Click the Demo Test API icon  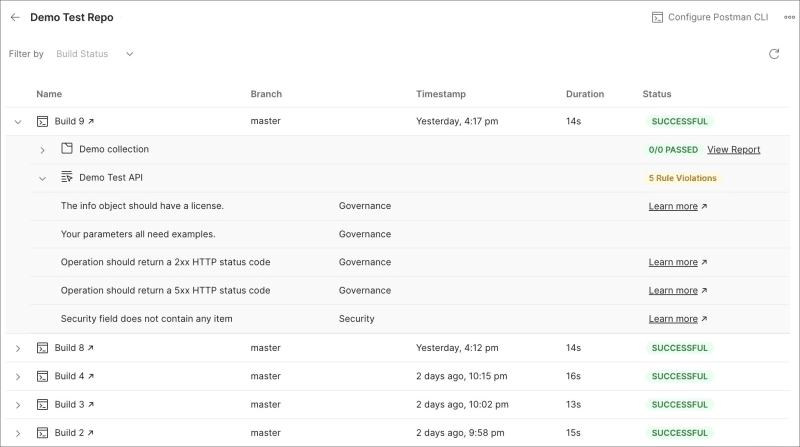point(67,177)
